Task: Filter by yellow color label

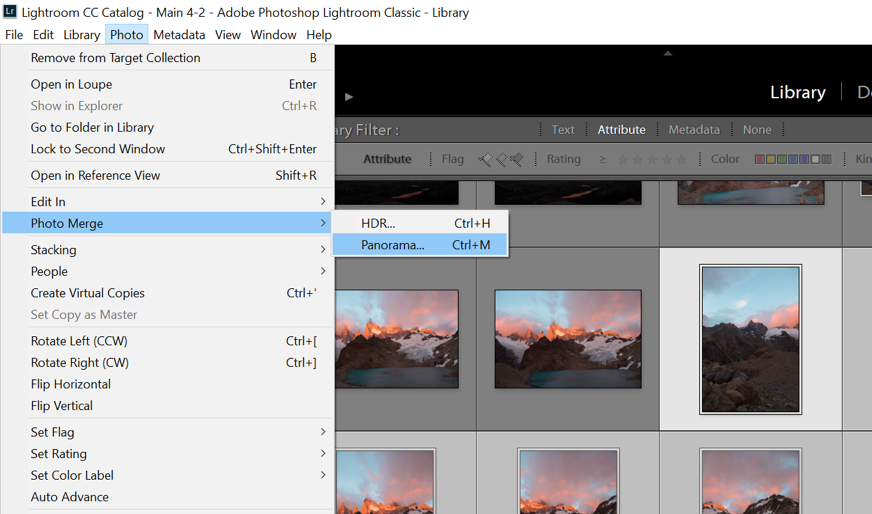Action: coord(770,159)
